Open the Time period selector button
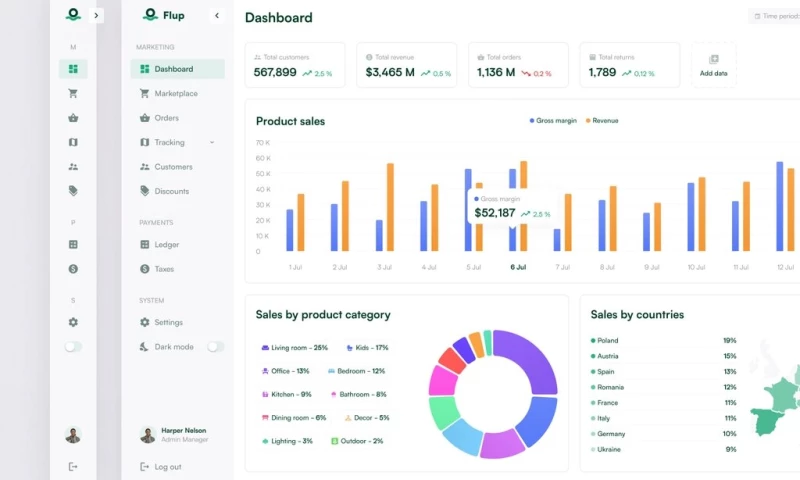 click(x=776, y=17)
